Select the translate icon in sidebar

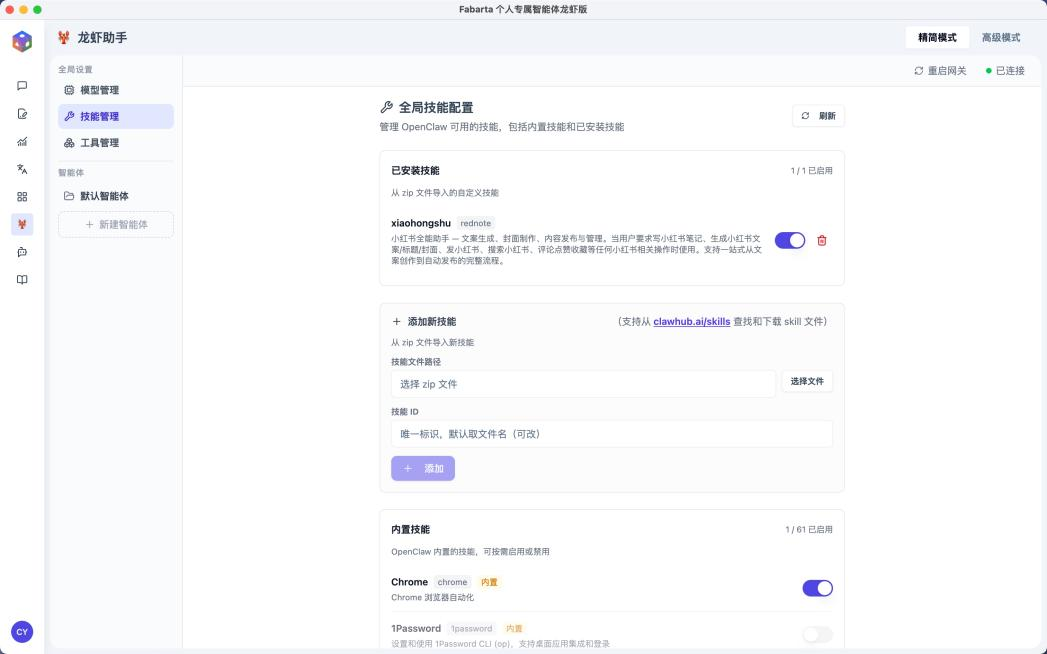(x=22, y=169)
